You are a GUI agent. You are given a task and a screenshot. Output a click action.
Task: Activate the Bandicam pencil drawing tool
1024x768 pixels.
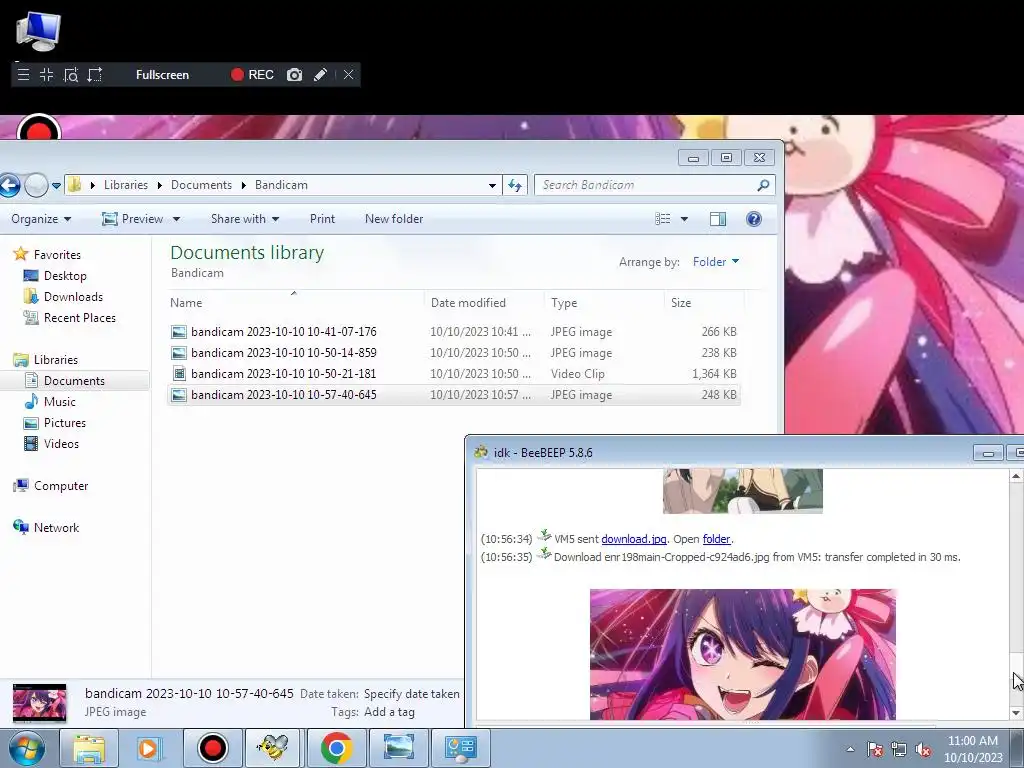click(x=320, y=74)
